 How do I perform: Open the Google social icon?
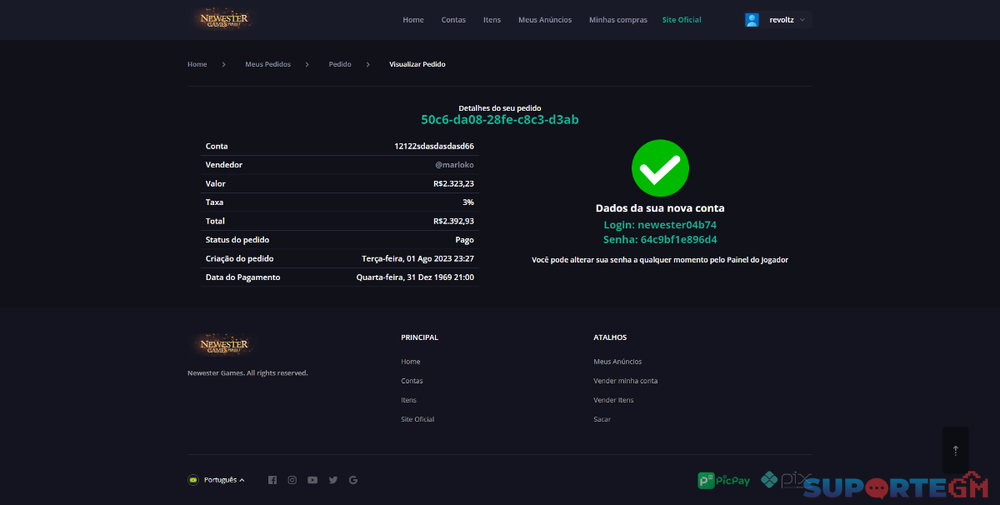click(353, 480)
